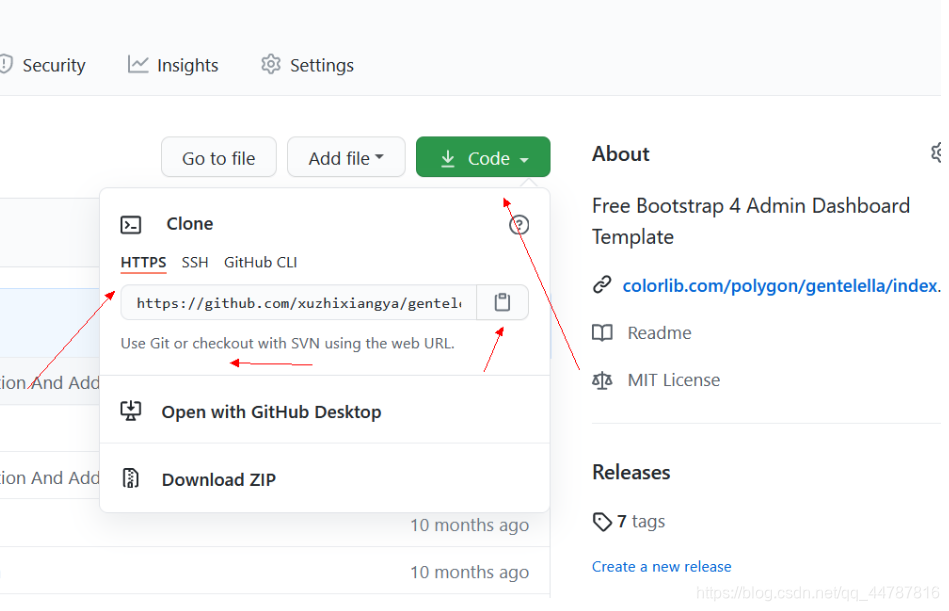The height and width of the screenshot is (611, 949).
Task: Open the Releases heading link
Action: [631, 472]
